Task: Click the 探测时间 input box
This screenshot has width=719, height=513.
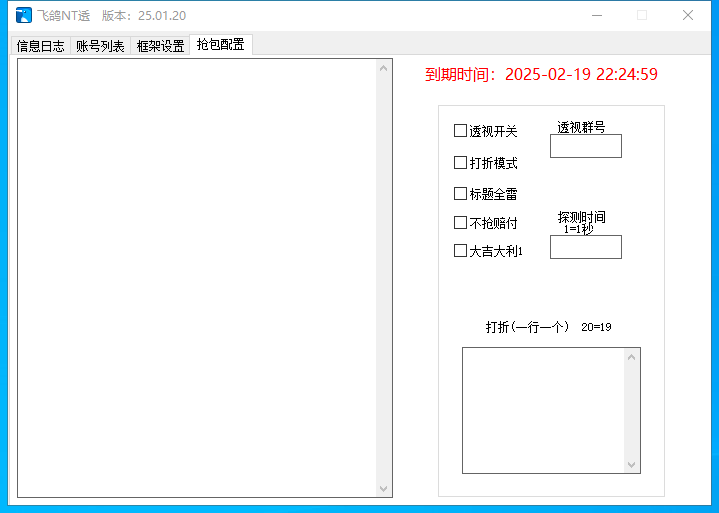Action: pyautogui.click(x=586, y=247)
